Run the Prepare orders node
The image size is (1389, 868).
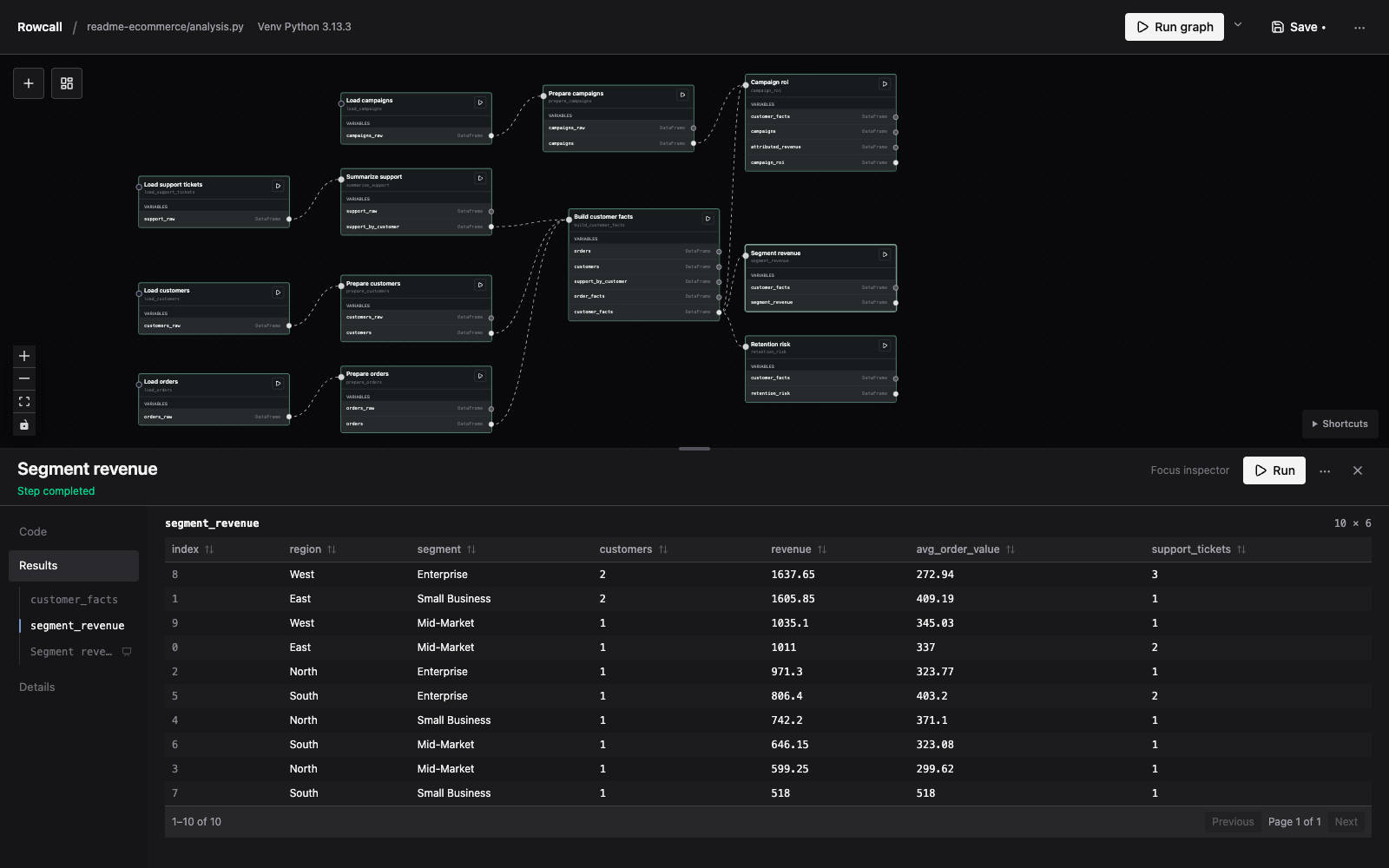480,376
